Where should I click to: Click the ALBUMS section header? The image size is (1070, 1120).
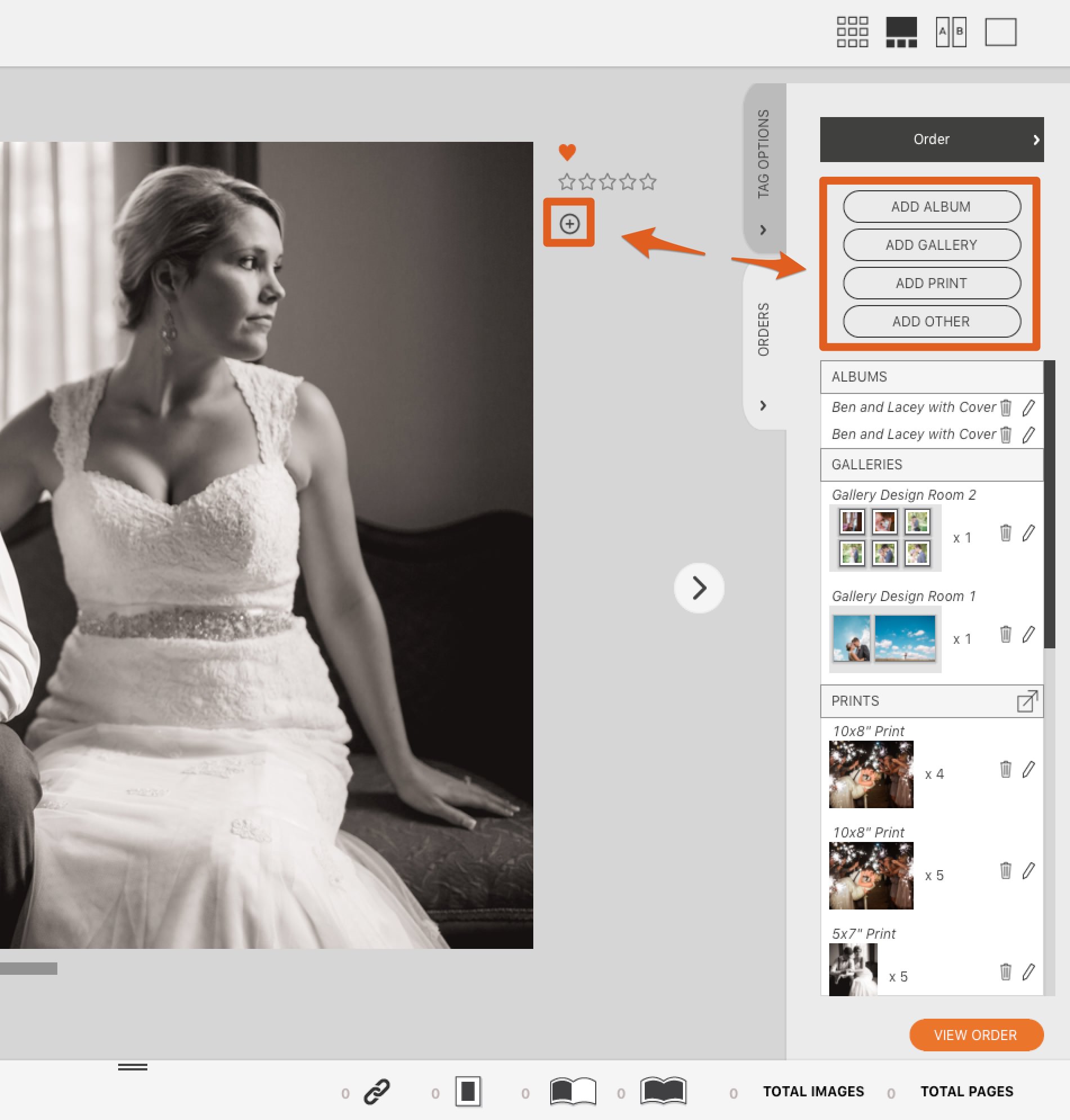pyautogui.click(x=932, y=377)
